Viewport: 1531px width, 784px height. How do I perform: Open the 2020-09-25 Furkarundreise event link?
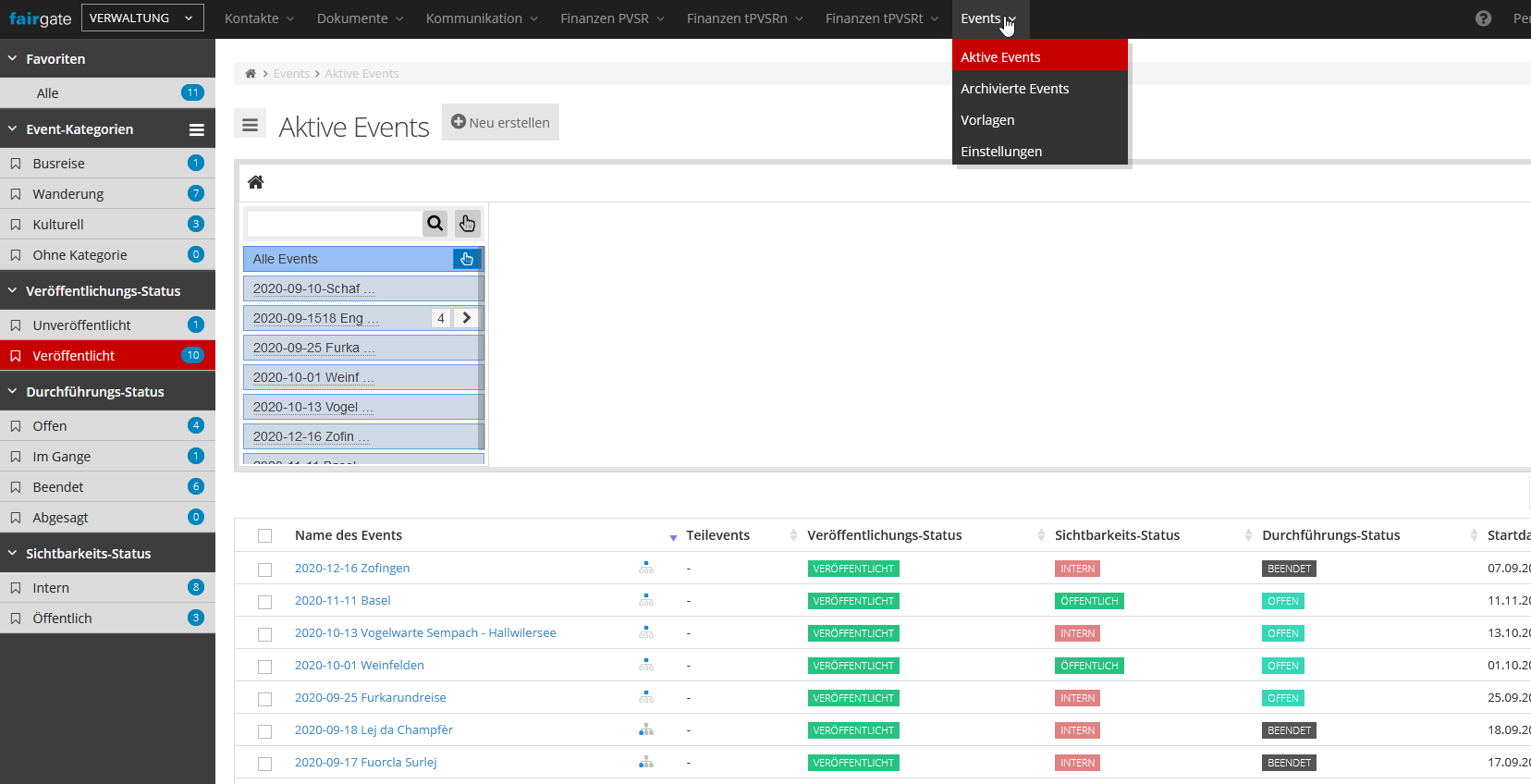(x=370, y=698)
